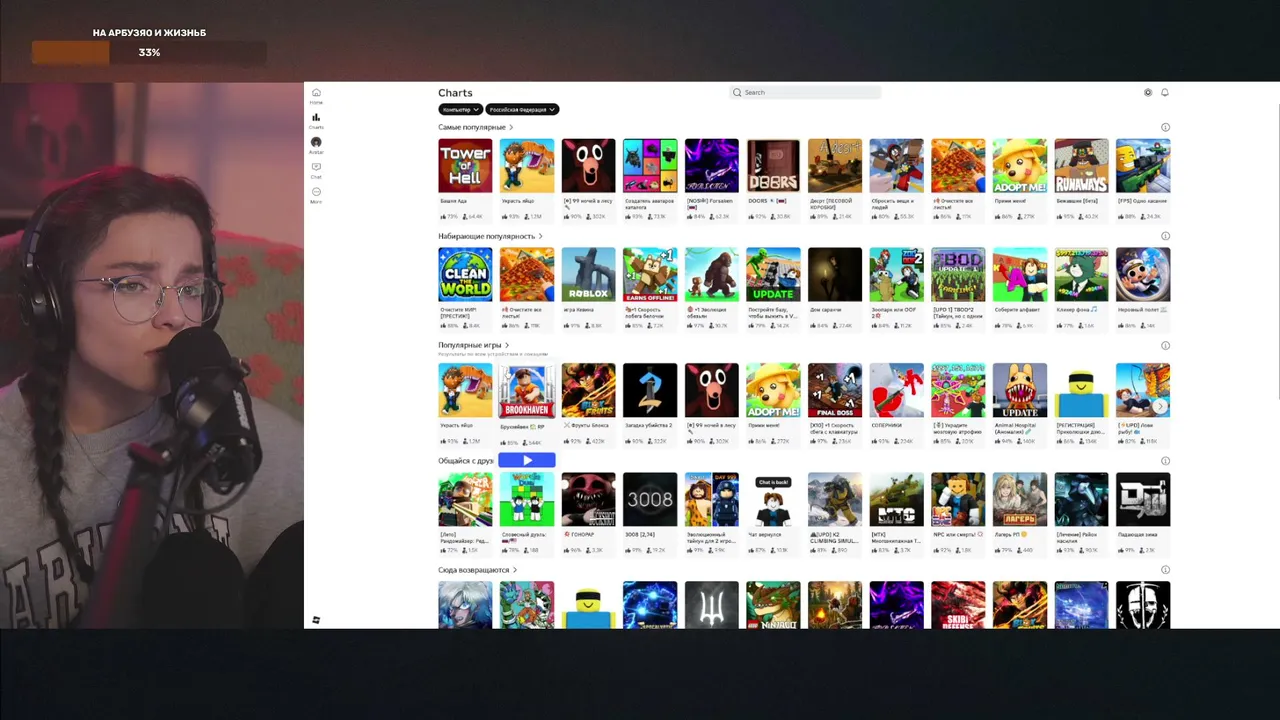Click the Charts page heading
This screenshot has width=1280, height=720.
tap(455, 93)
